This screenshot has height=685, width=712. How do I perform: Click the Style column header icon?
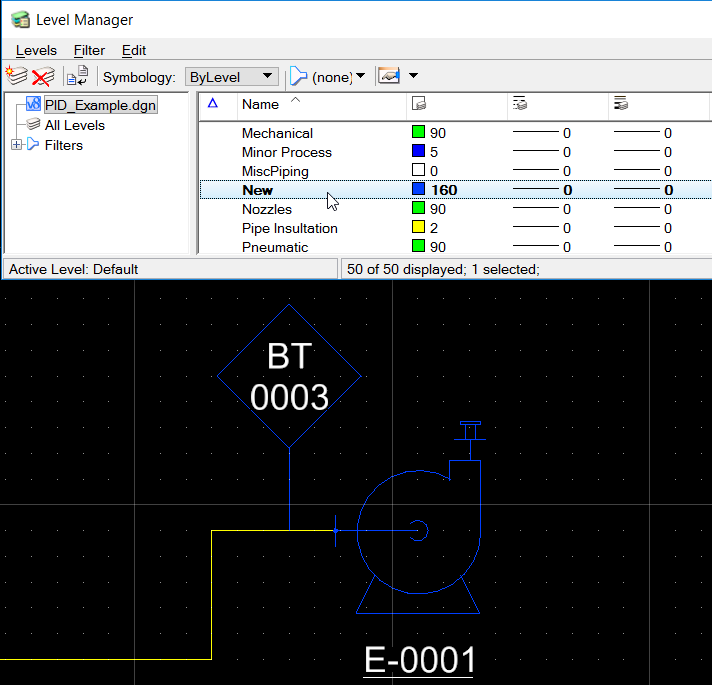click(519, 103)
